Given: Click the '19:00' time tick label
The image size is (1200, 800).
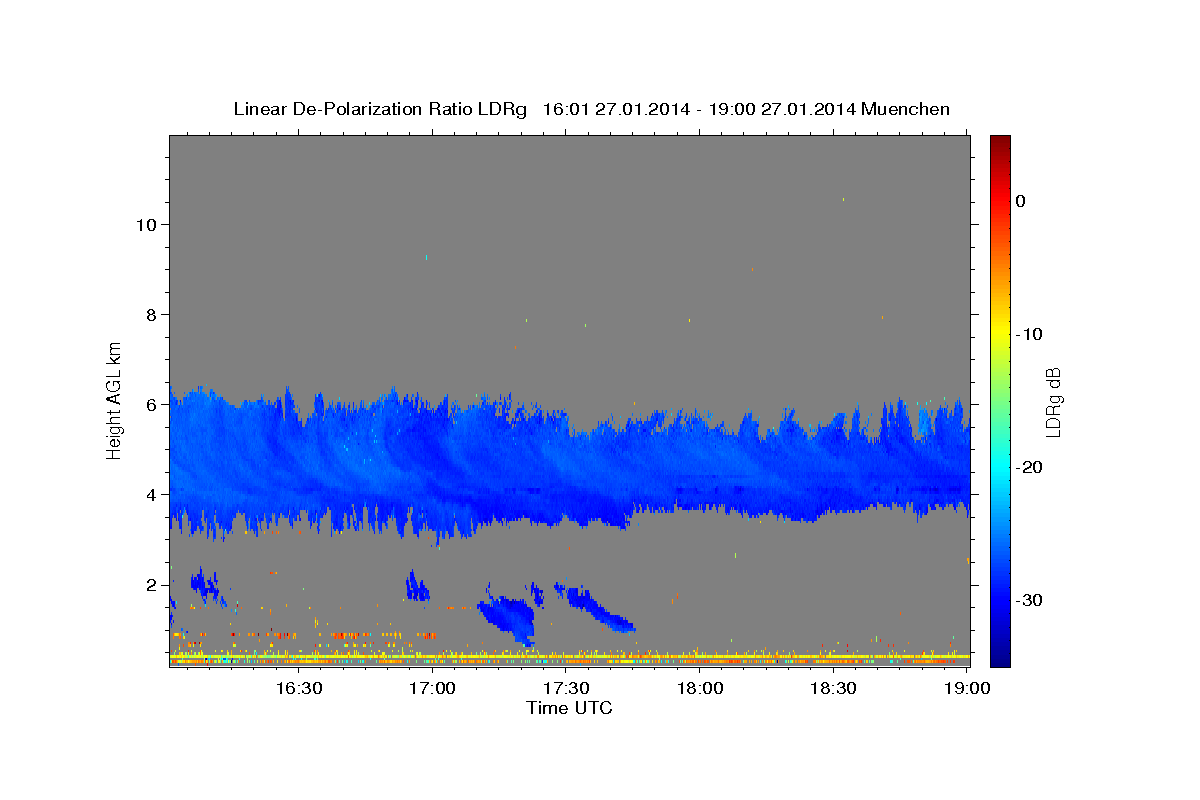Looking at the screenshot, I should [x=967, y=688].
